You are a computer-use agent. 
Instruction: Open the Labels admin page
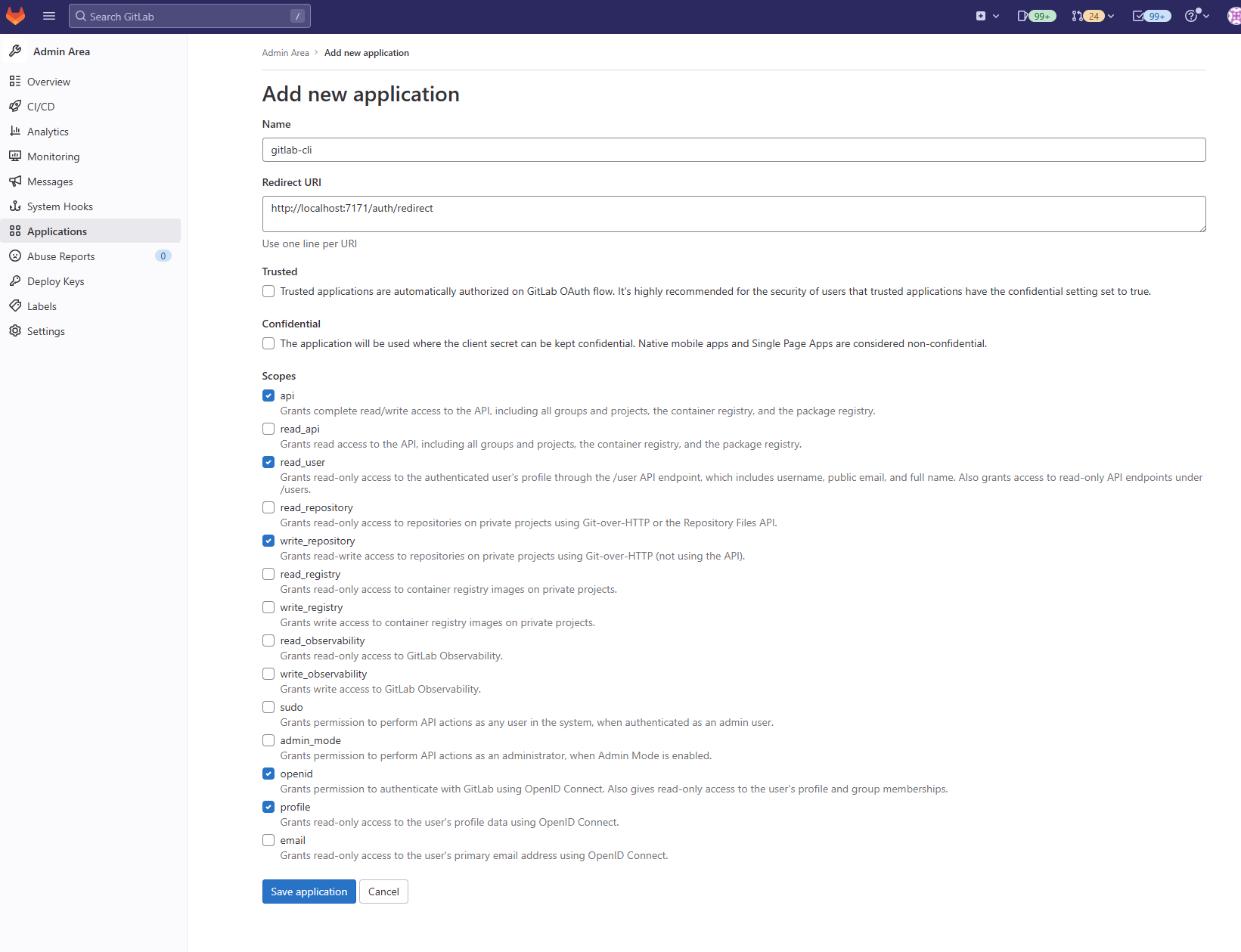[x=42, y=305]
